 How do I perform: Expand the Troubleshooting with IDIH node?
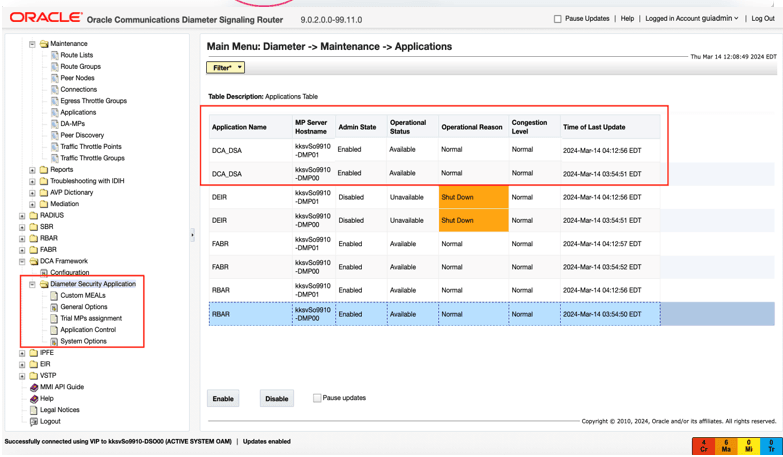tap(32, 181)
